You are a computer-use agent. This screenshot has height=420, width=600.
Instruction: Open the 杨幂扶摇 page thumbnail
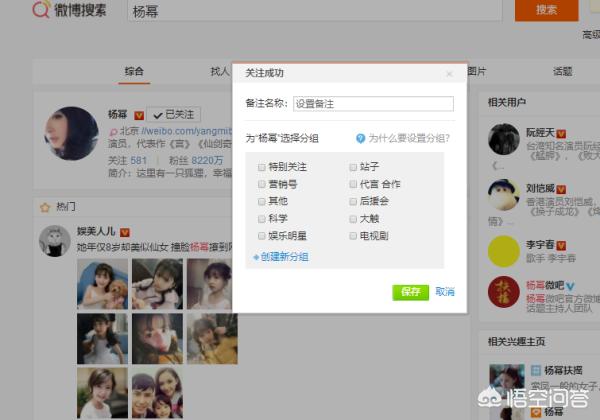pyautogui.click(x=507, y=382)
